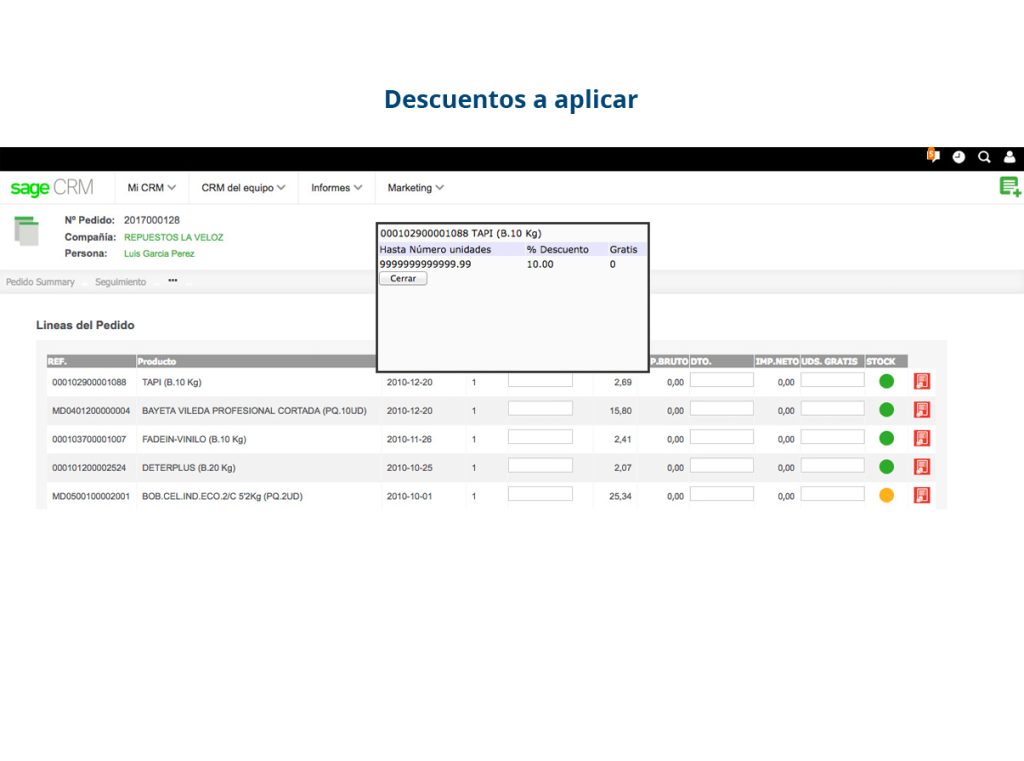
Task: Click the notifications icon in top bar
Action: click(x=933, y=157)
